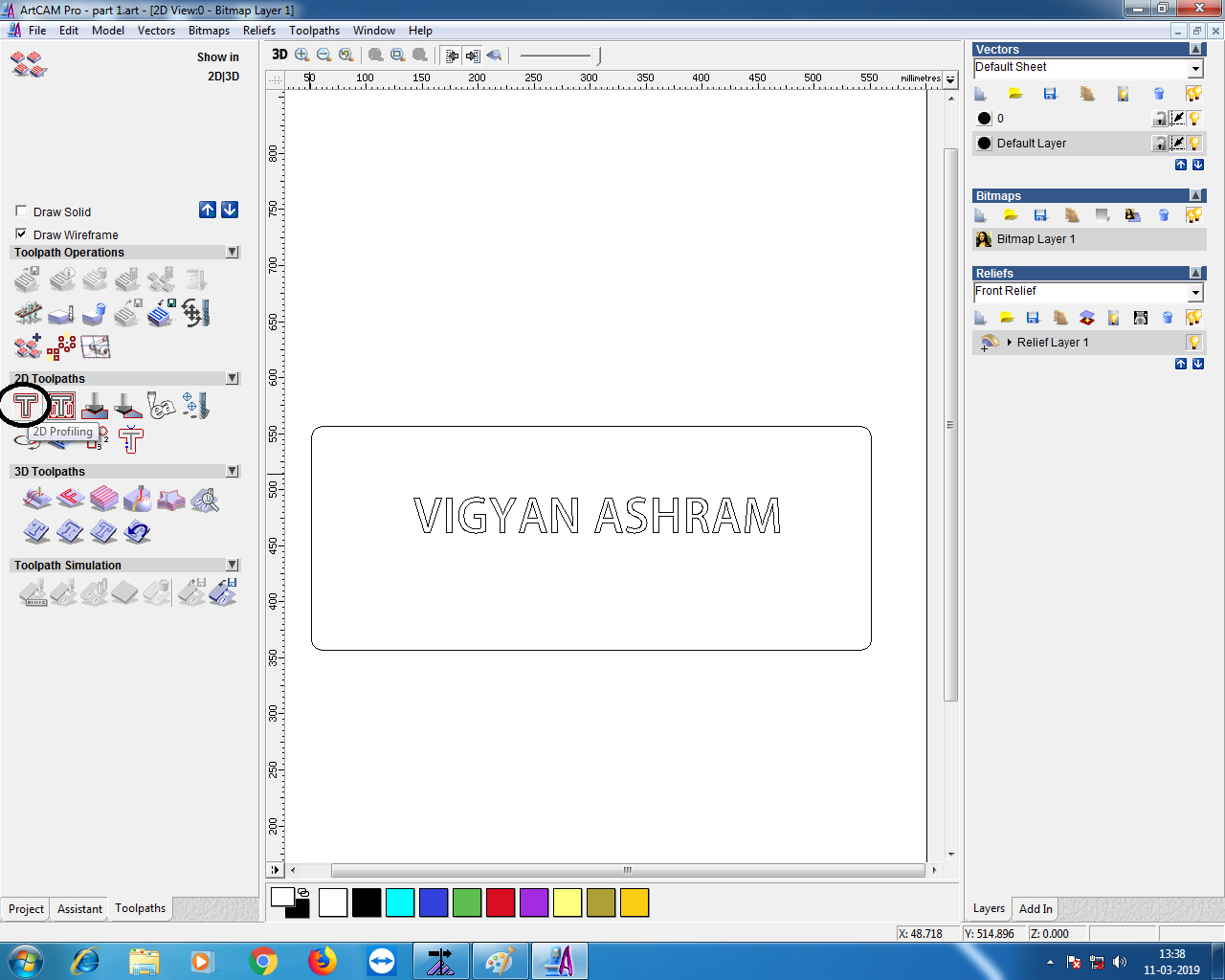Select the 2D Profiling toolpath icon
The width and height of the screenshot is (1225, 980).
(x=26, y=406)
